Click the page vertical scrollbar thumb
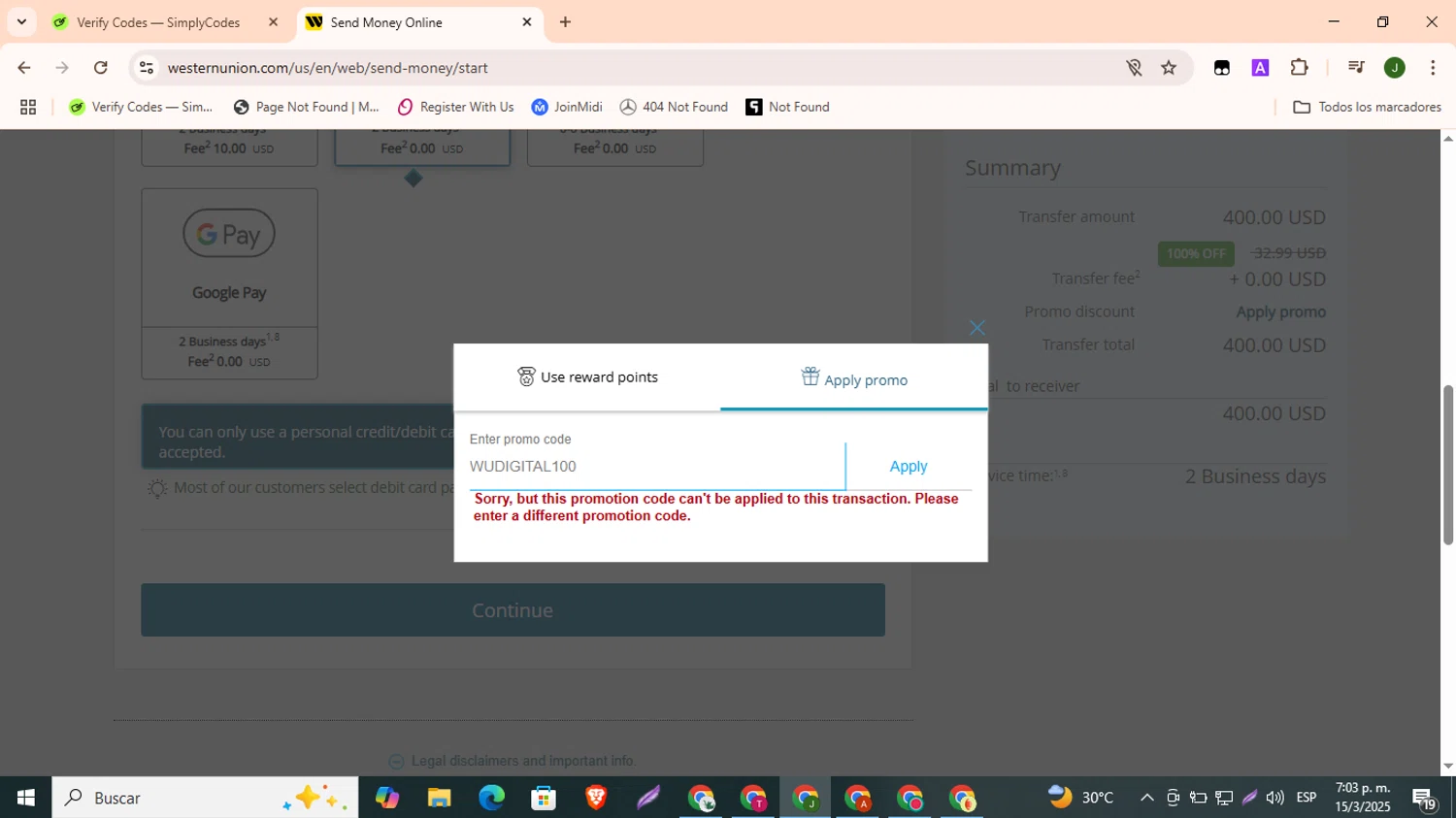This screenshot has height=818, width=1456. click(1447, 464)
